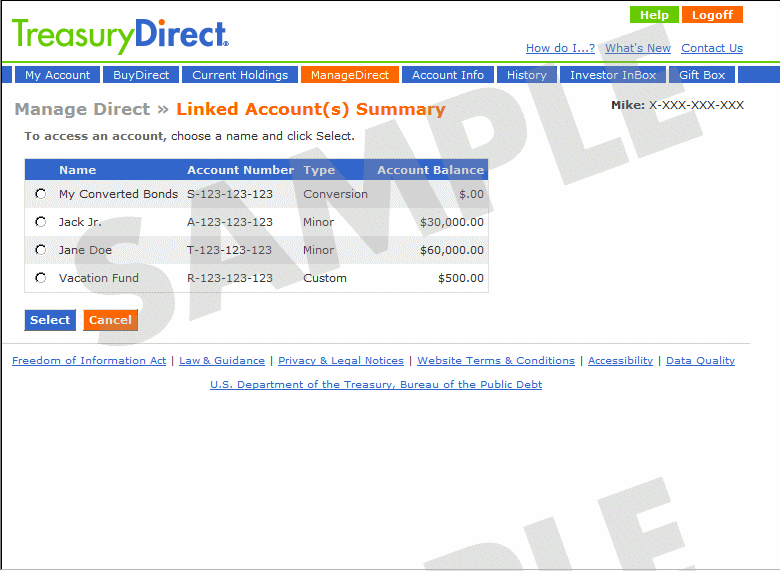Go to the Gift Box tab
This screenshot has height=571, width=780.
tap(702, 75)
